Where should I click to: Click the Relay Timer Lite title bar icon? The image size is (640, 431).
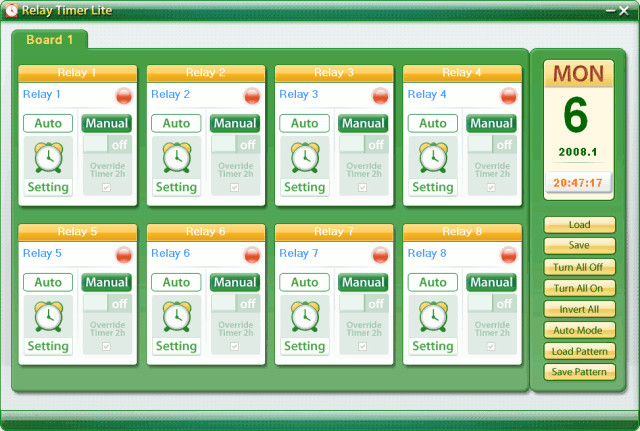click(11, 10)
